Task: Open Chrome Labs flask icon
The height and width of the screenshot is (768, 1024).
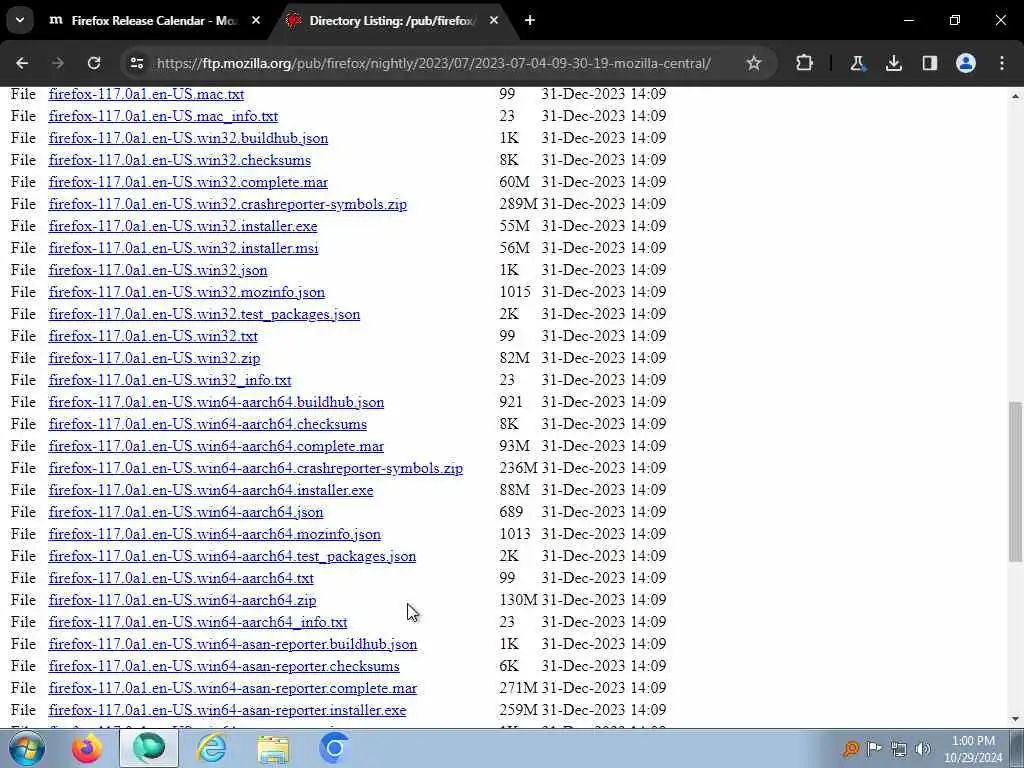Action: (857, 63)
